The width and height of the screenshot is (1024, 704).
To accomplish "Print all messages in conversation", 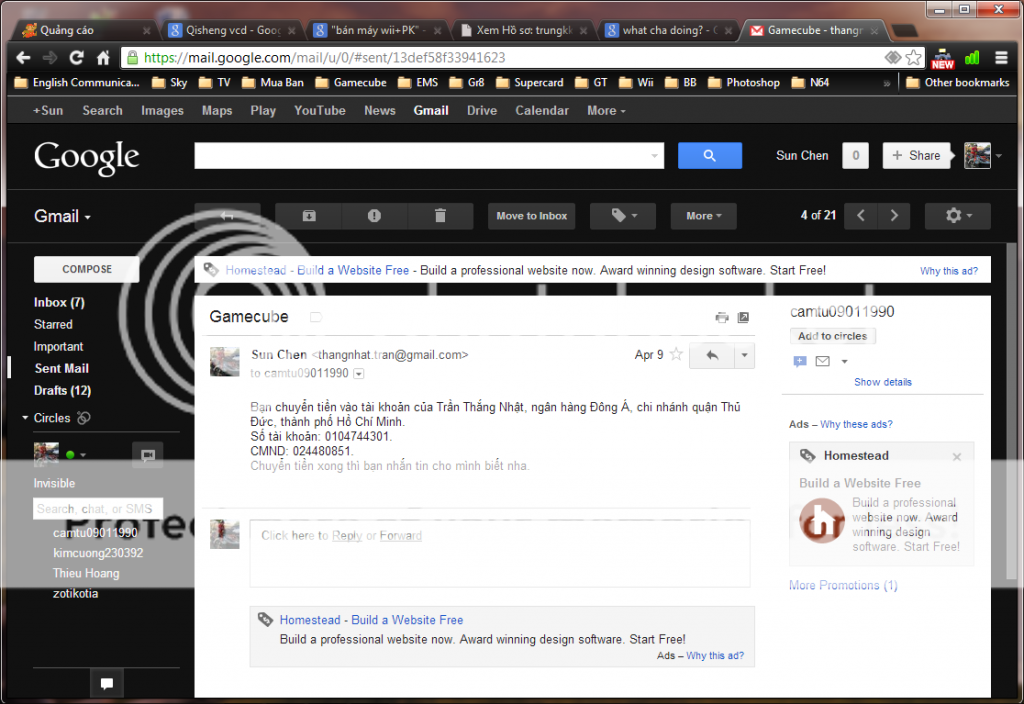I will (722, 317).
